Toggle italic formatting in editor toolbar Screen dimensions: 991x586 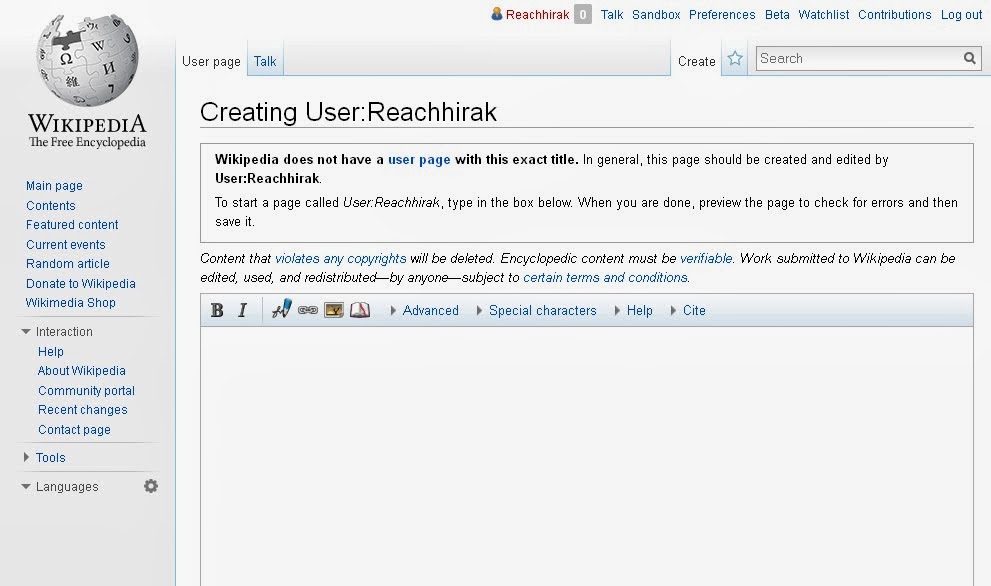coord(242,310)
